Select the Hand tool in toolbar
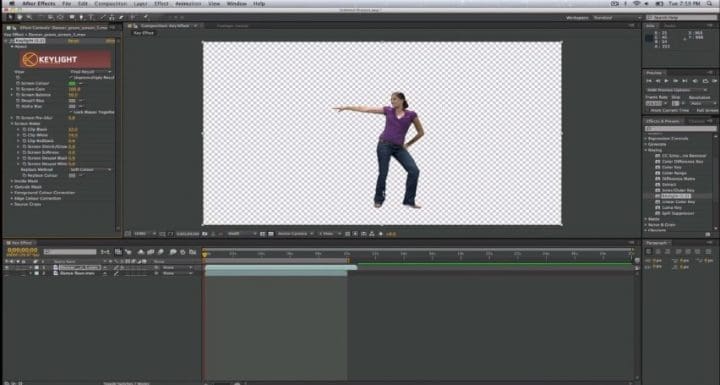Image resolution: width=720 pixels, height=385 pixels. [x=19, y=17]
